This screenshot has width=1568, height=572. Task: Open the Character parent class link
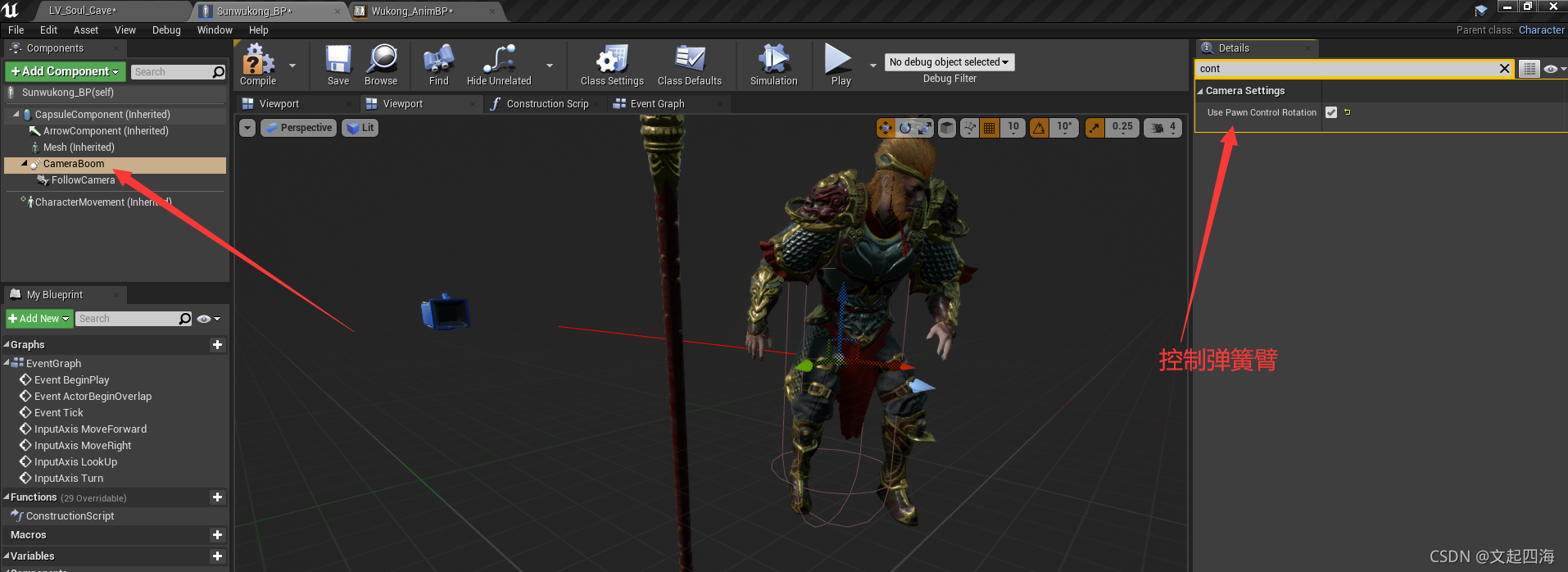pyautogui.click(x=1541, y=30)
